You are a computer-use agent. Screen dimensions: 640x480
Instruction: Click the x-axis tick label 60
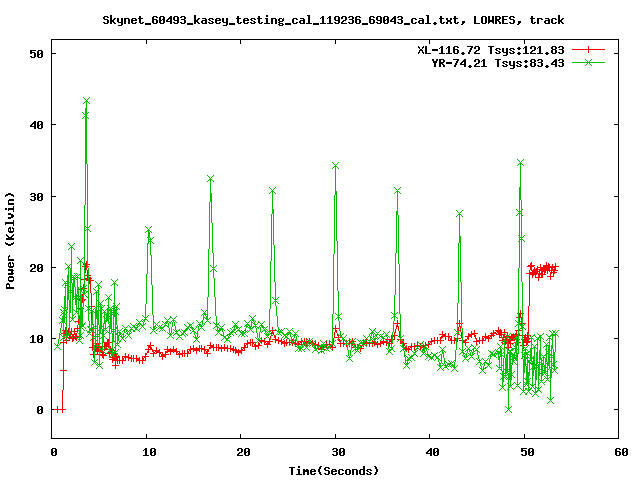[621, 452]
